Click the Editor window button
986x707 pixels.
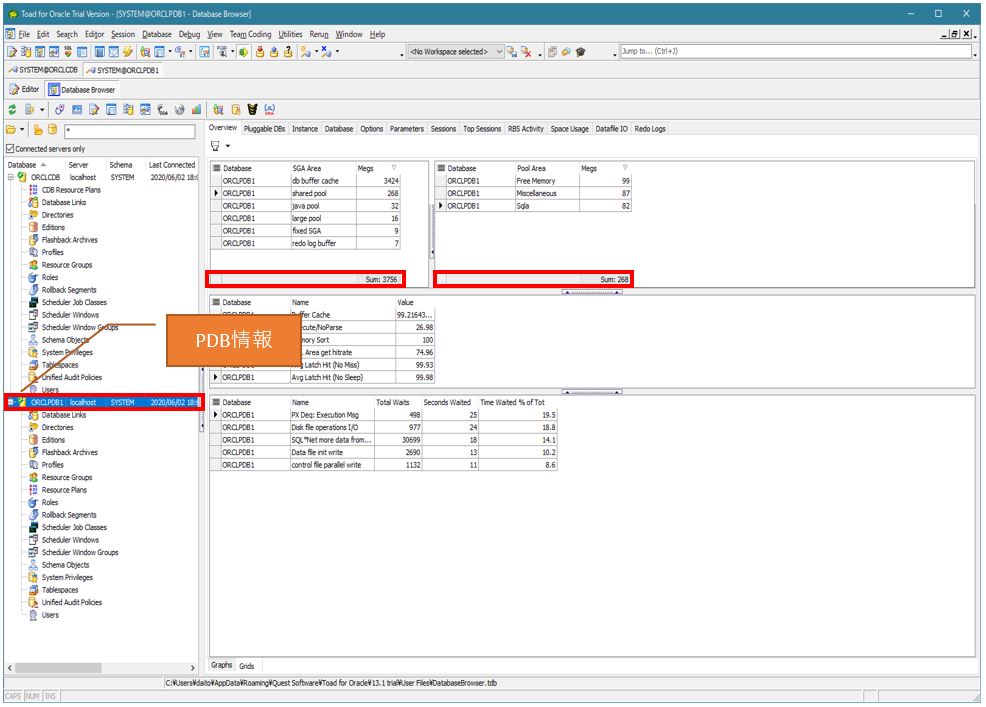click(x=25, y=89)
